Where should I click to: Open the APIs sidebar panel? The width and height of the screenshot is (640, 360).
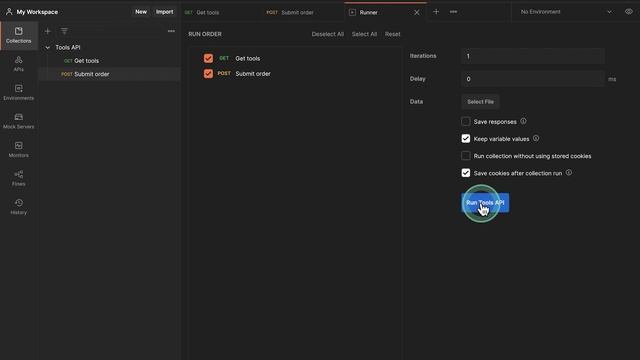18,64
